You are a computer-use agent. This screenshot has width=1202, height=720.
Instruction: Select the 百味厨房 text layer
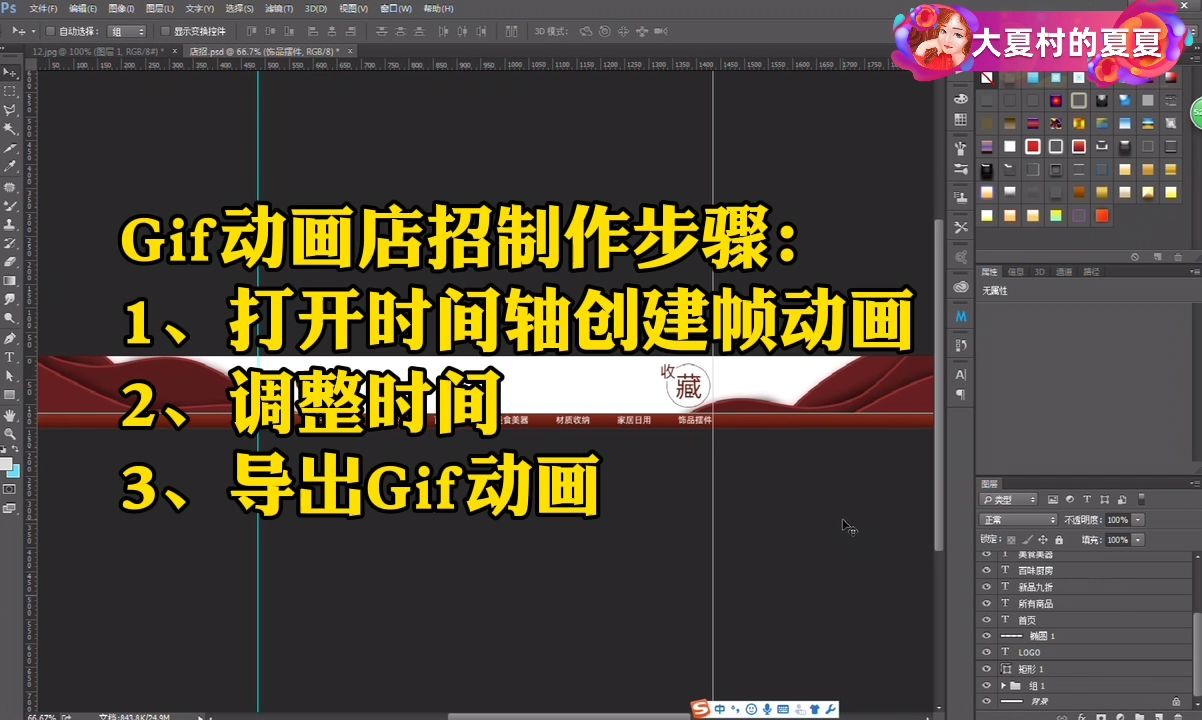click(x=1038, y=570)
